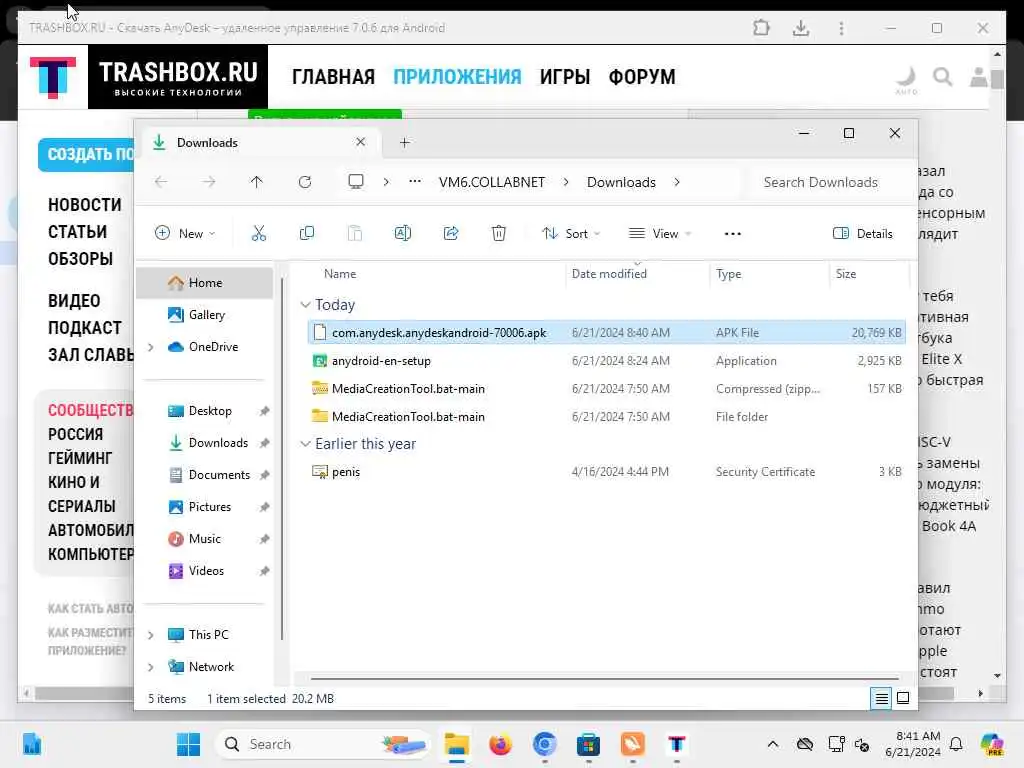1024x768 pixels.
Task: Click ПОДКАСТ link in Trashbox sidebar
Action: (x=85, y=328)
